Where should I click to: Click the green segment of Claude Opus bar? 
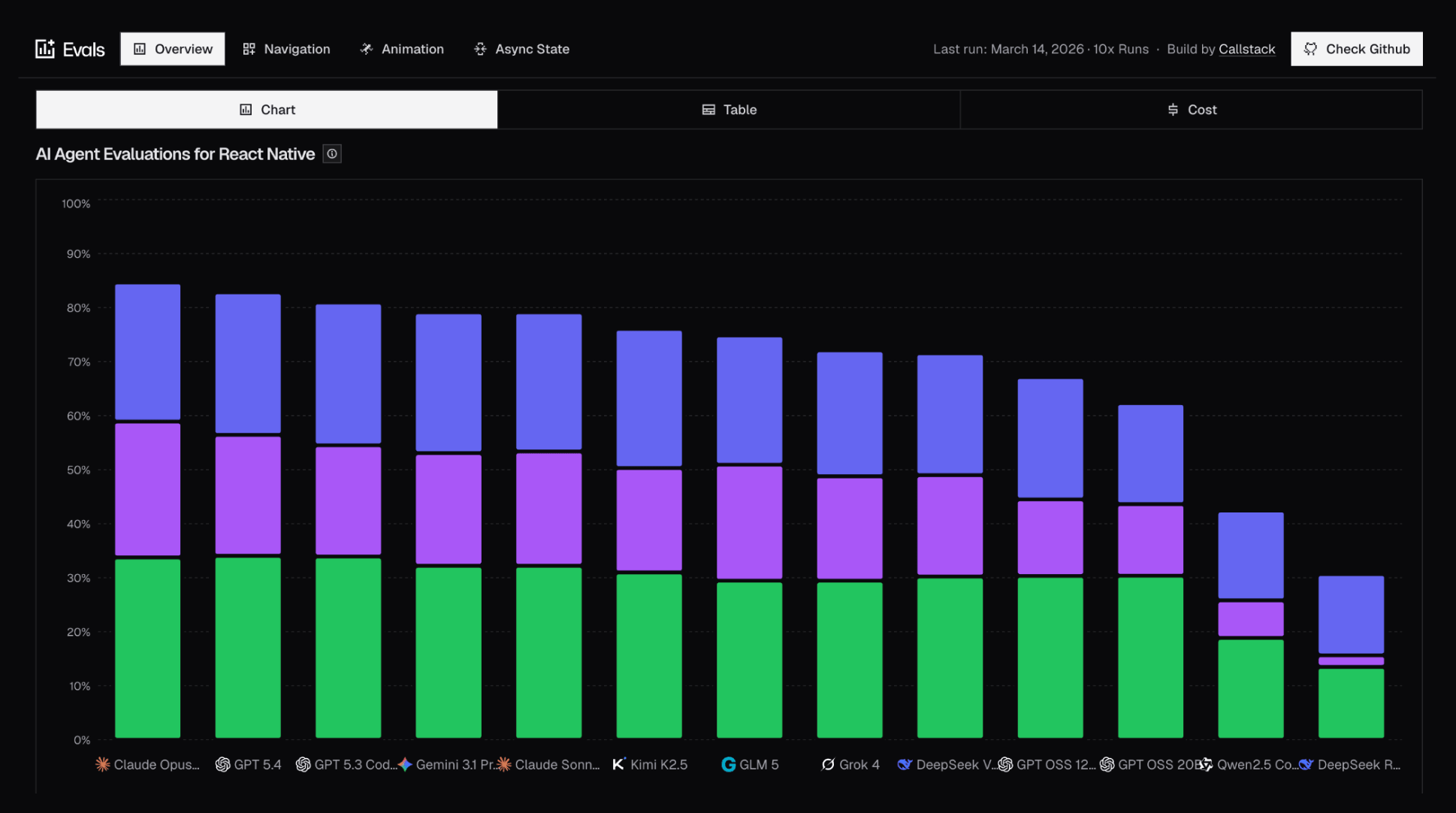click(x=148, y=648)
